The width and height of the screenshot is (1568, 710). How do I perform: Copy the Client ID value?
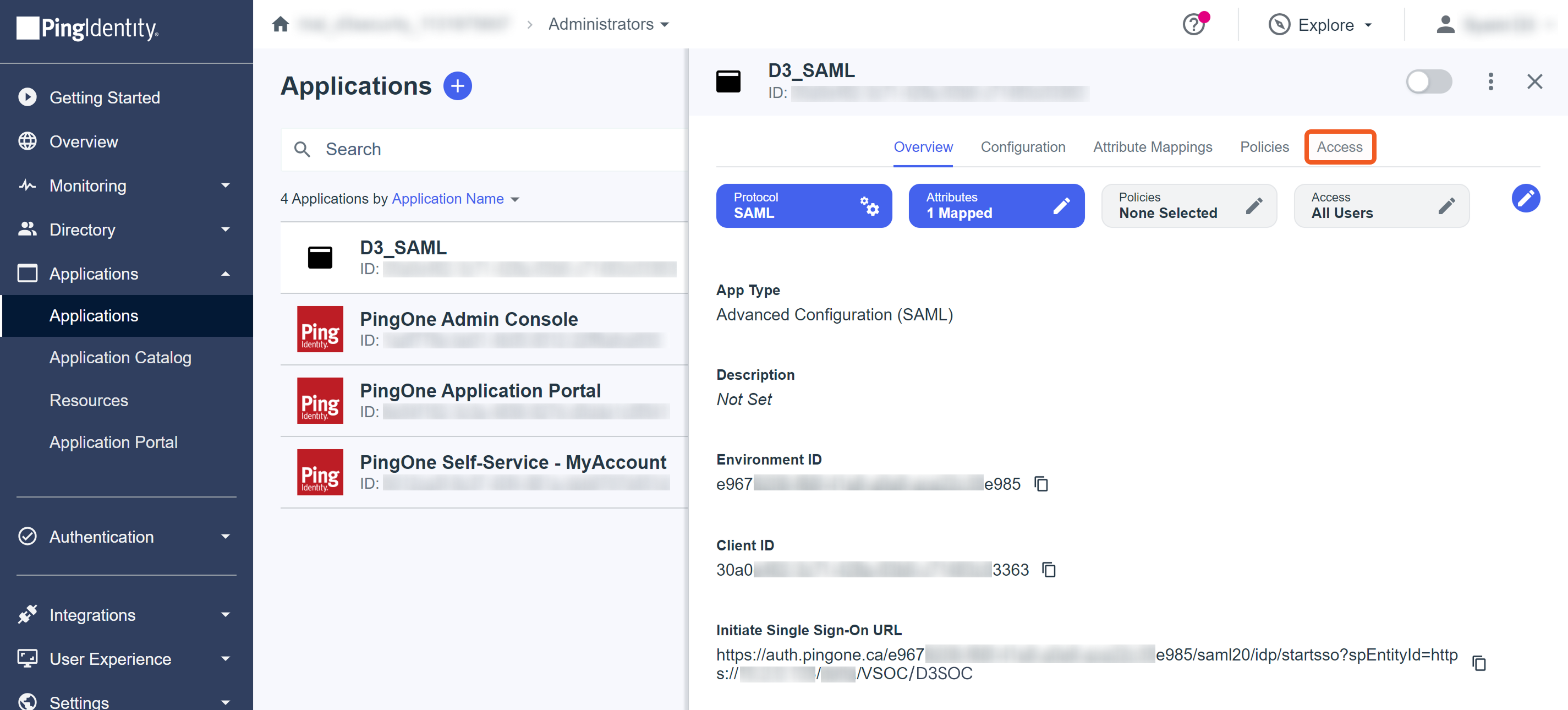[x=1049, y=569]
